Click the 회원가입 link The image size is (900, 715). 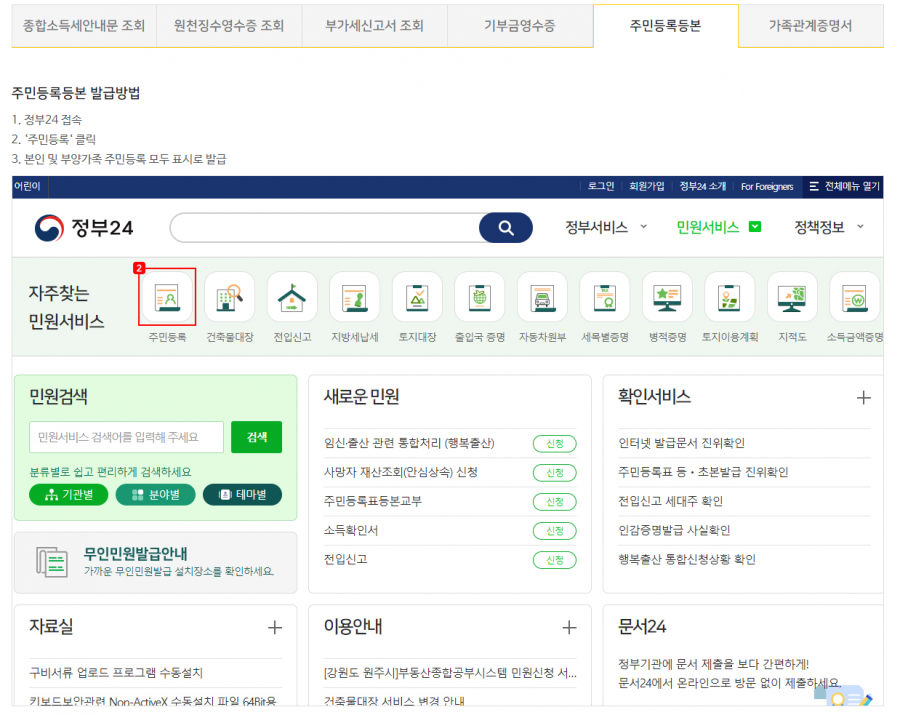click(x=646, y=186)
